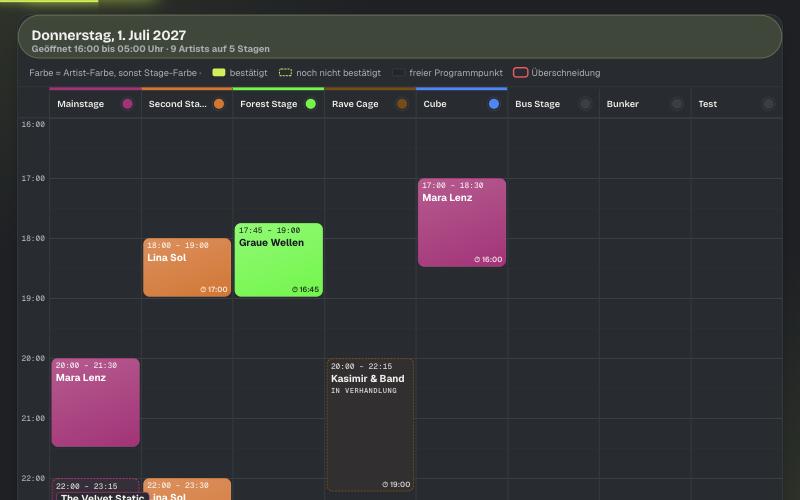Click clock icon 19:00 on Kasimir & Band card
Viewport: 800px width, 500px height.
[385, 484]
